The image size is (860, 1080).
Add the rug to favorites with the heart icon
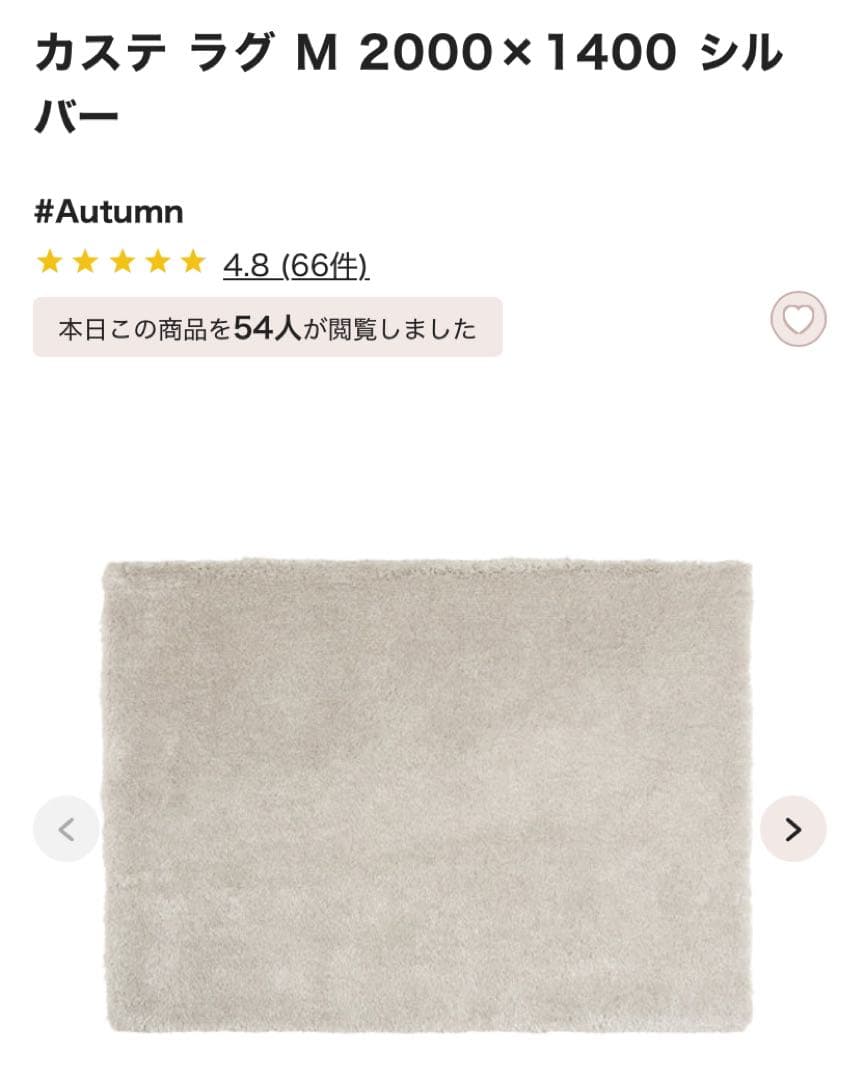click(798, 319)
